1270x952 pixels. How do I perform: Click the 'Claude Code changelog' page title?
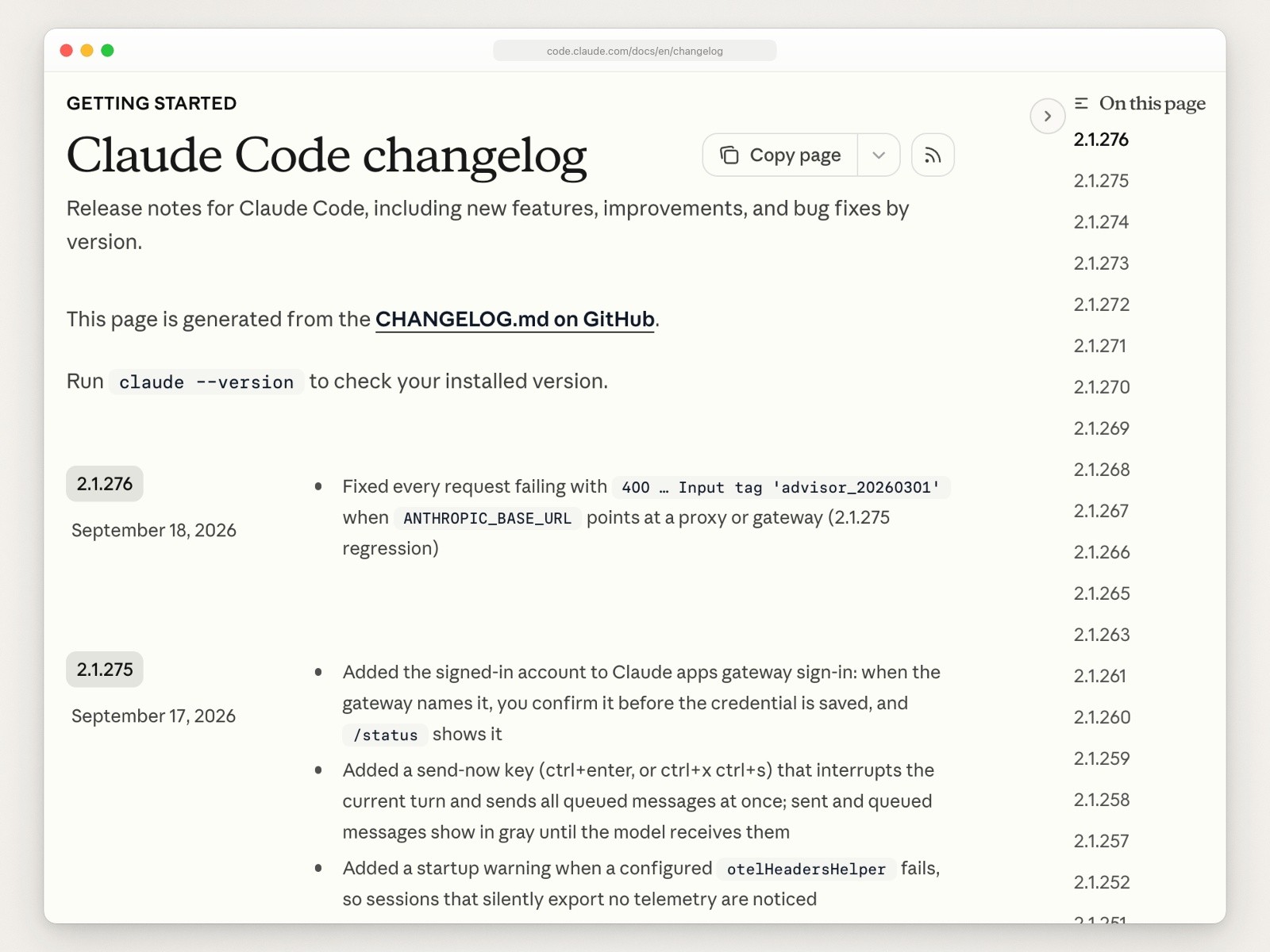point(327,155)
